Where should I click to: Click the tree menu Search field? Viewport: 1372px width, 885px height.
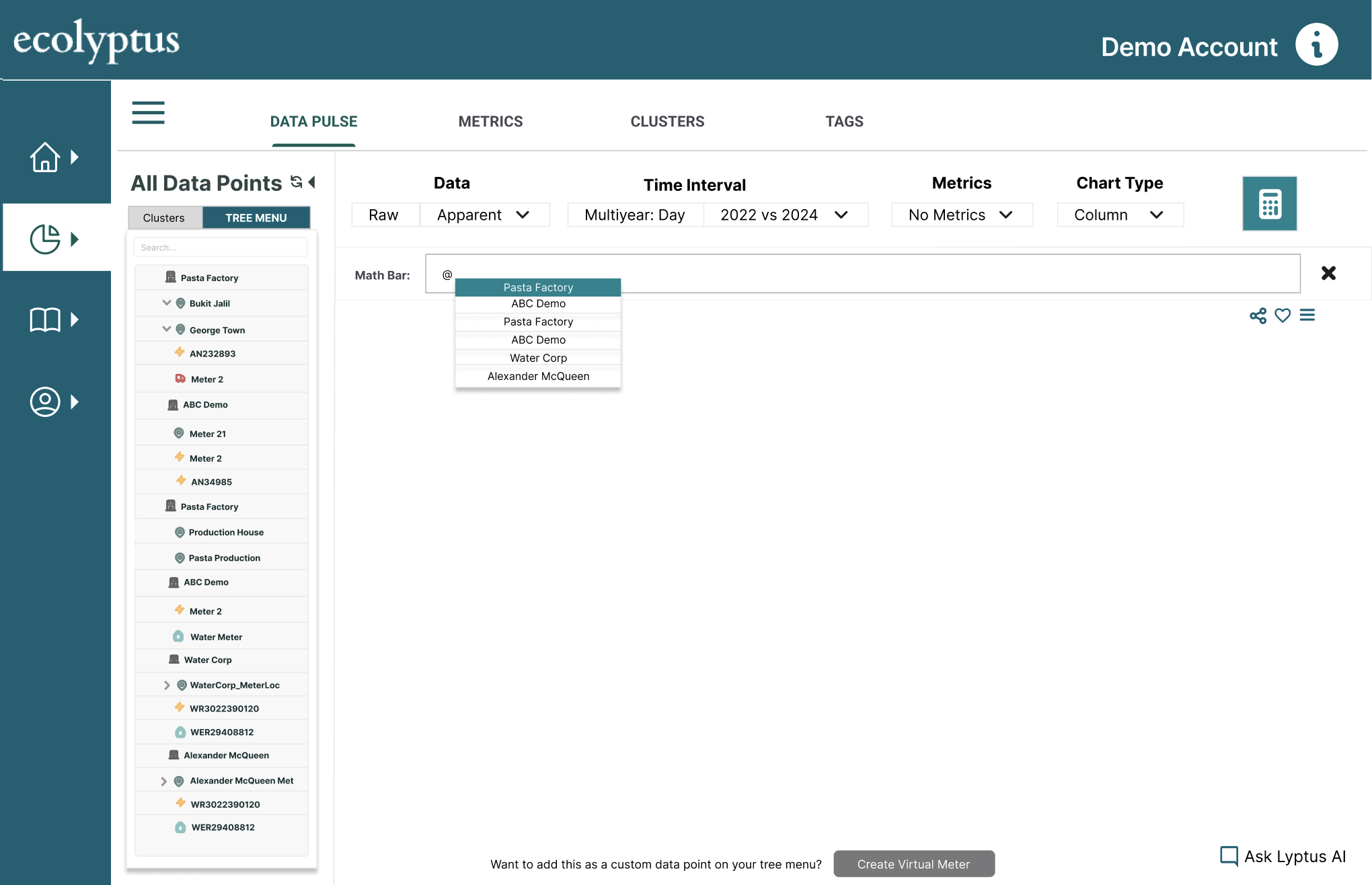coord(221,247)
